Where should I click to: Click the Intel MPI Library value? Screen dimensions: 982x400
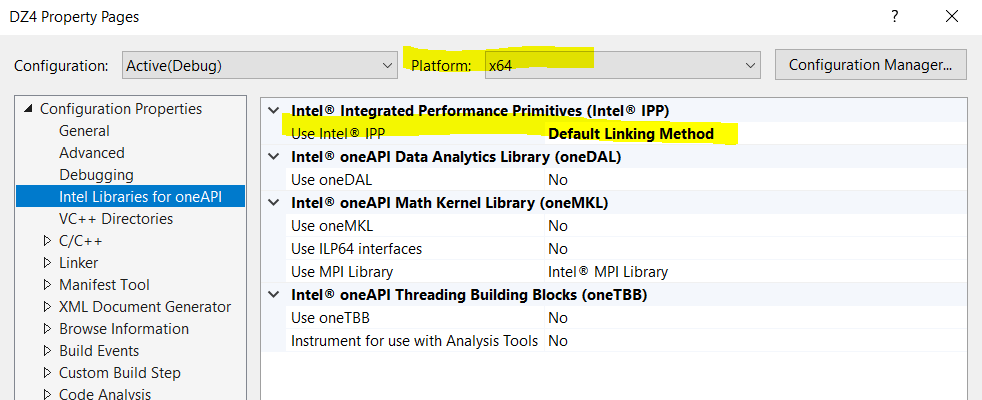click(607, 272)
